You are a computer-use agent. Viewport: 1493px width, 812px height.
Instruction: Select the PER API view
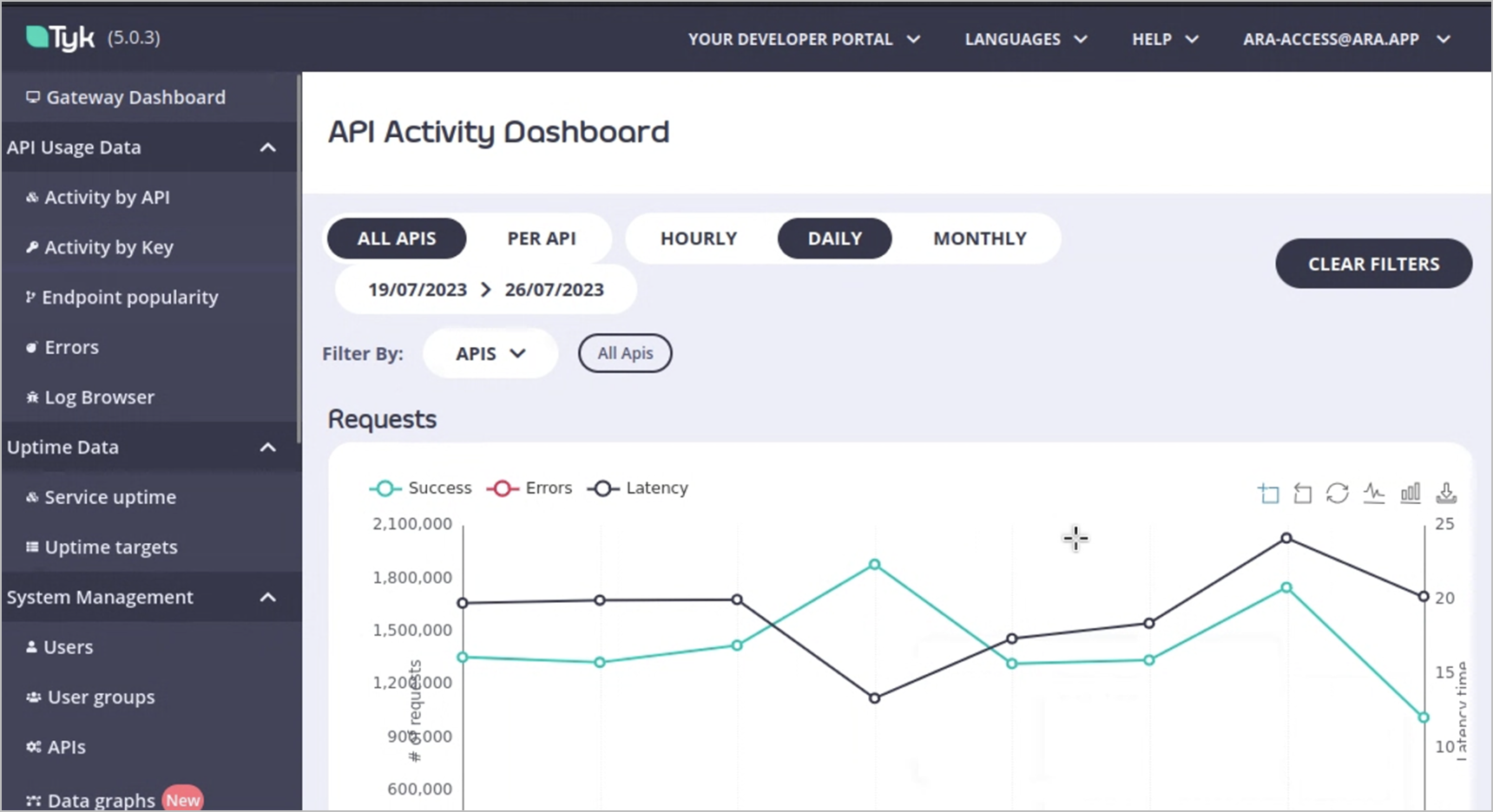click(x=542, y=239)
